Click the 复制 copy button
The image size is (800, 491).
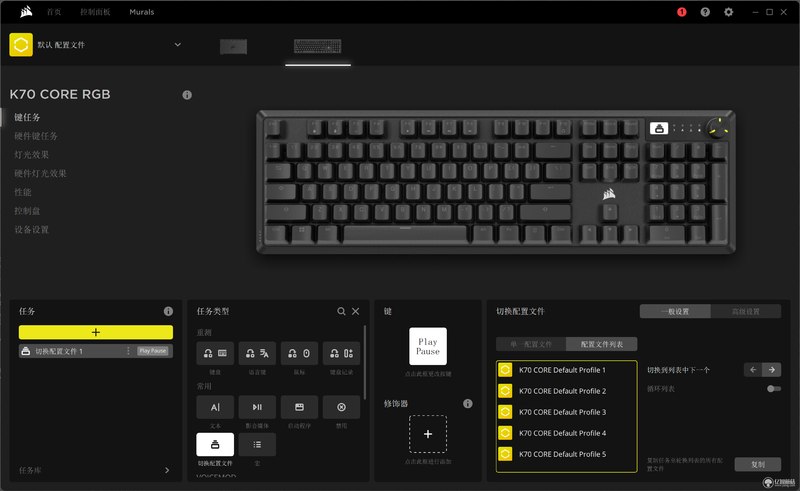coord(758,464)
